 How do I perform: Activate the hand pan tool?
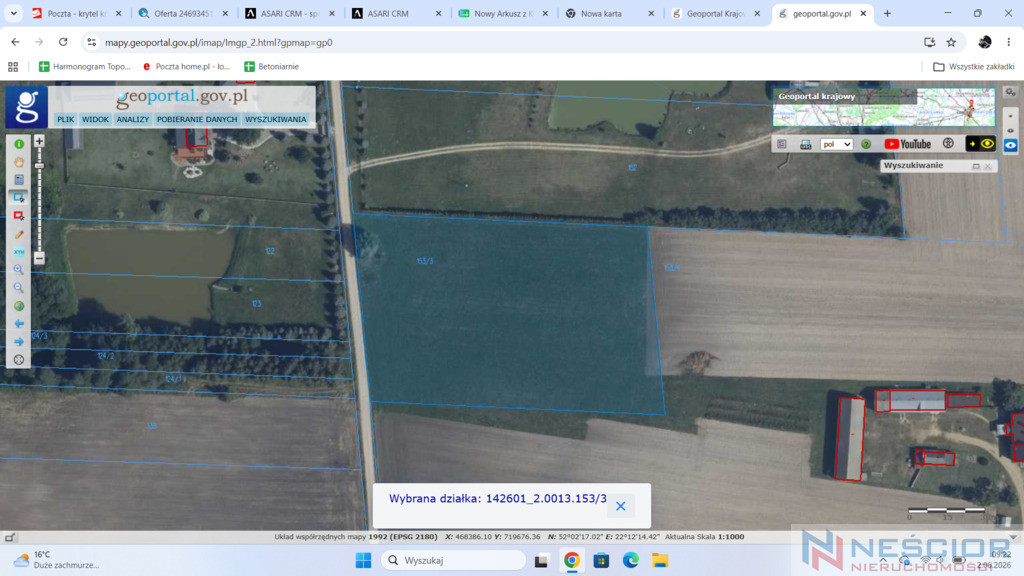pyautogui.click(x=19, y=162)
